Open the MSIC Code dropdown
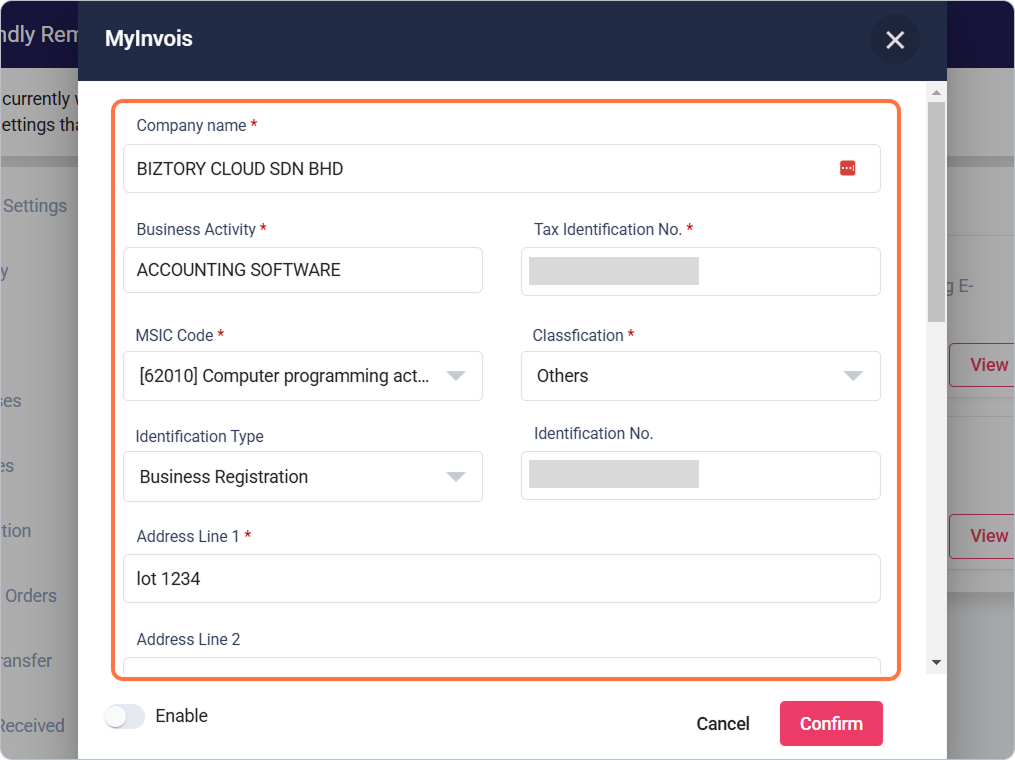The height and width of the screenshot is (760, 1015). pos(303,376)
